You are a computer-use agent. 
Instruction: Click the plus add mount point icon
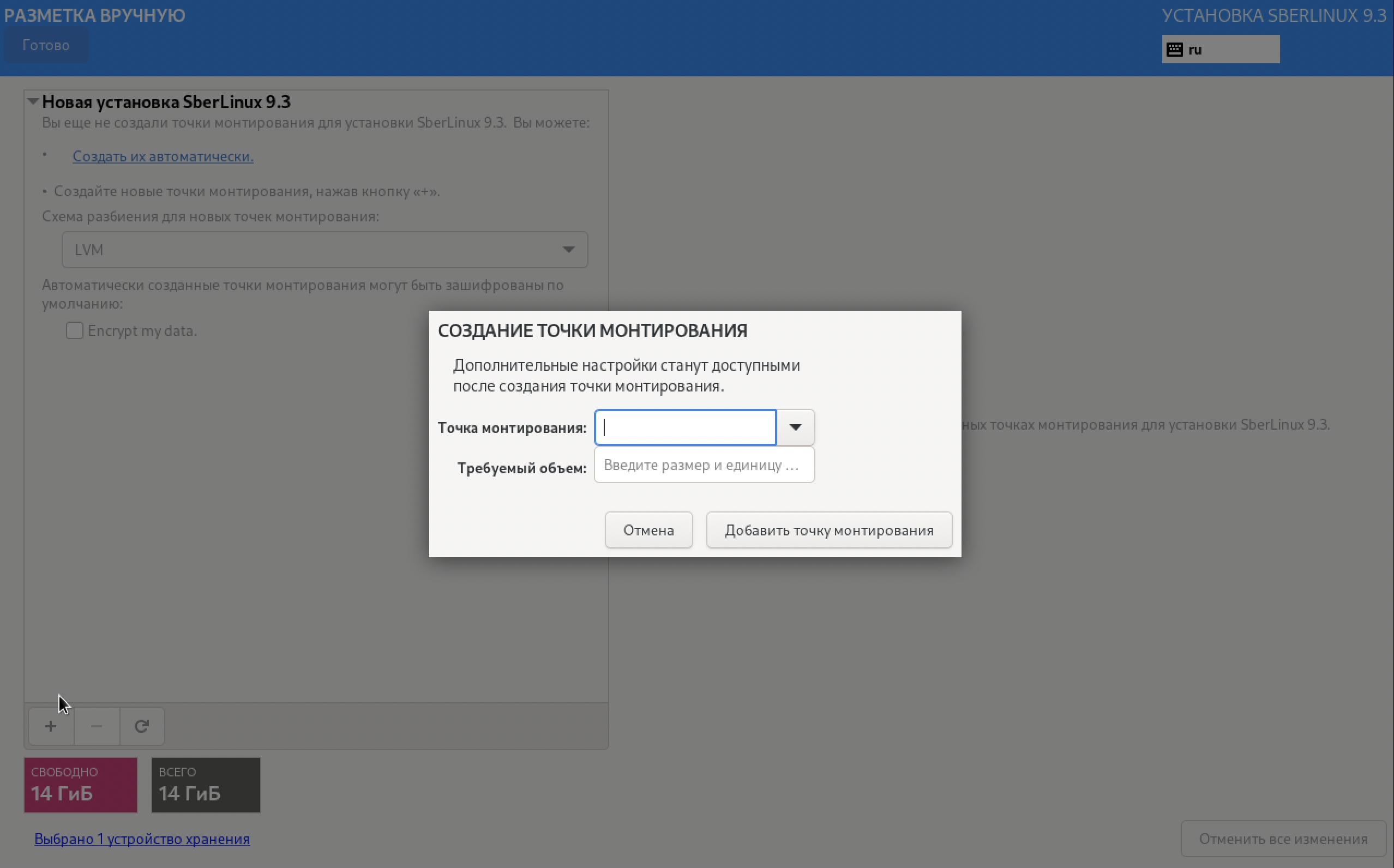click(x=51, y=726)
